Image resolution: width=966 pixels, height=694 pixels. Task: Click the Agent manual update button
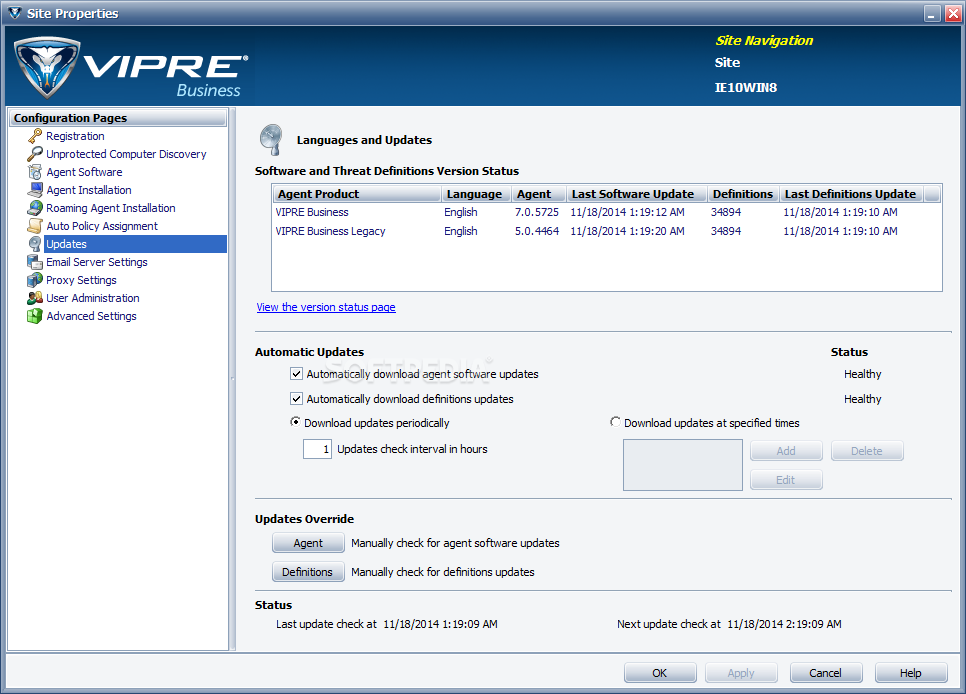point(308,543)
